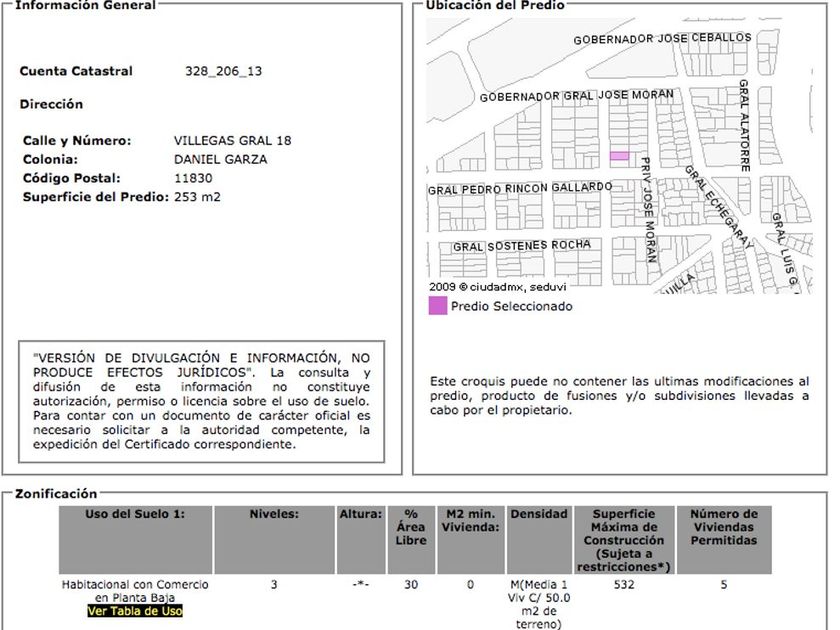The image size is (840, 630).
Task: Click Habitacional con Comercio en Planta Baja cell
Action: click(x=135, y=591)
